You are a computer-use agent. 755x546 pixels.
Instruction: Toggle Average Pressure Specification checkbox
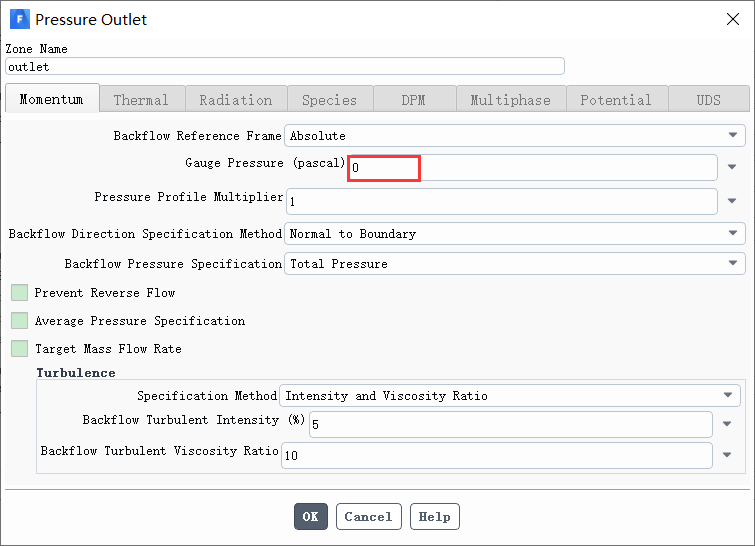19,320
